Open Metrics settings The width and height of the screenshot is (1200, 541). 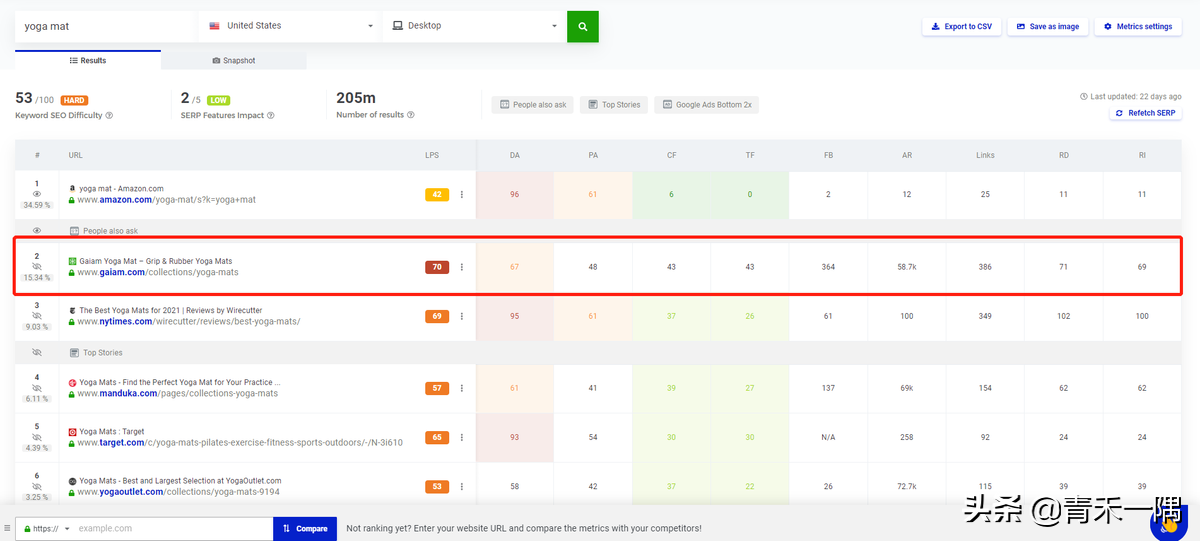1138,27
